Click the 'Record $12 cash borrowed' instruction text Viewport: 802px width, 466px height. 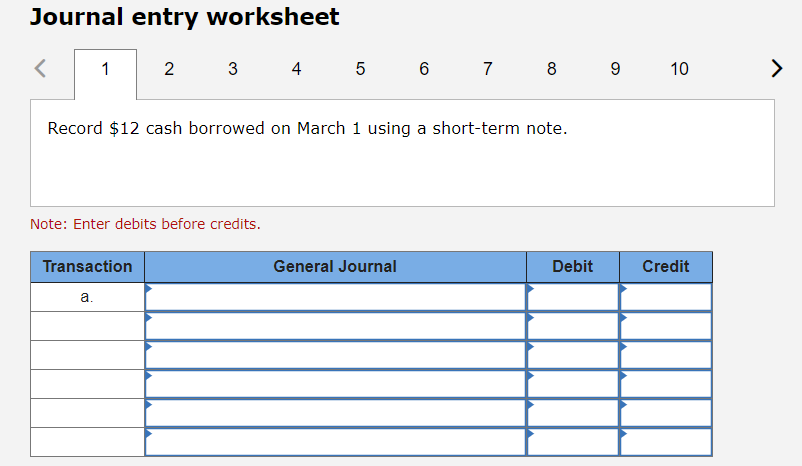coord(307,128)
